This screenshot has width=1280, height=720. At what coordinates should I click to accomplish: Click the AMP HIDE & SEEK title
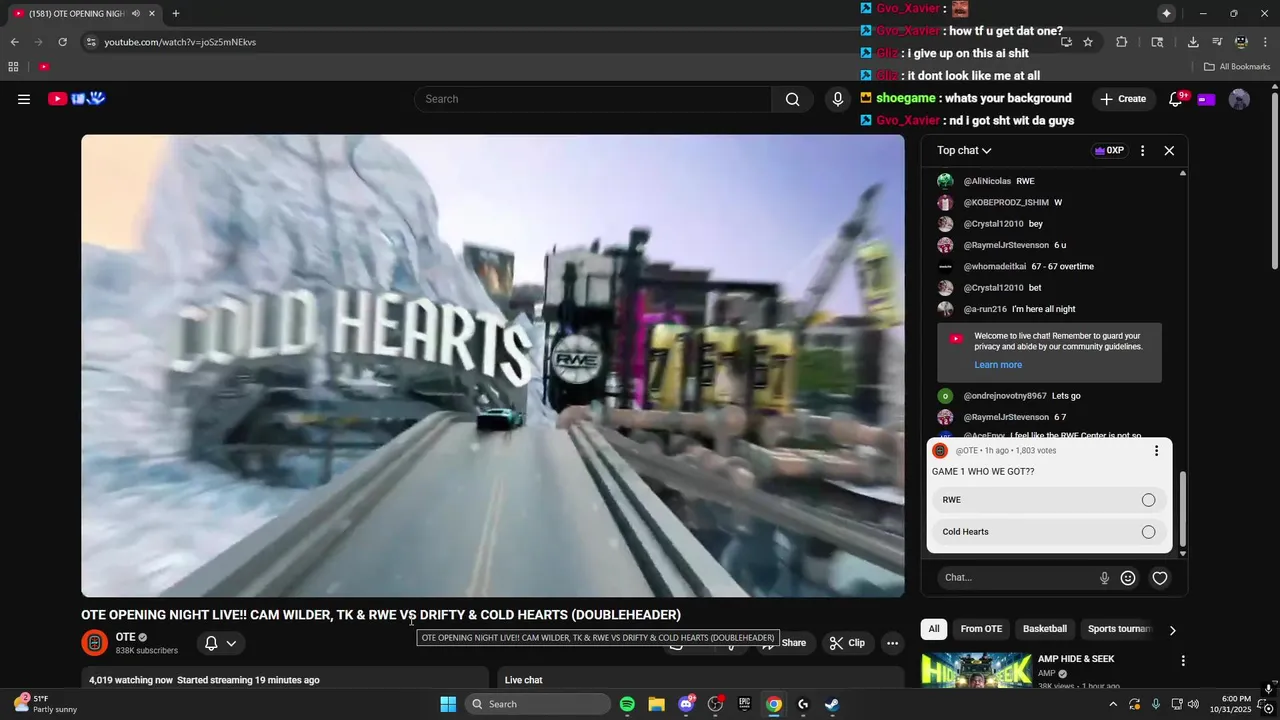point(1076,659)
